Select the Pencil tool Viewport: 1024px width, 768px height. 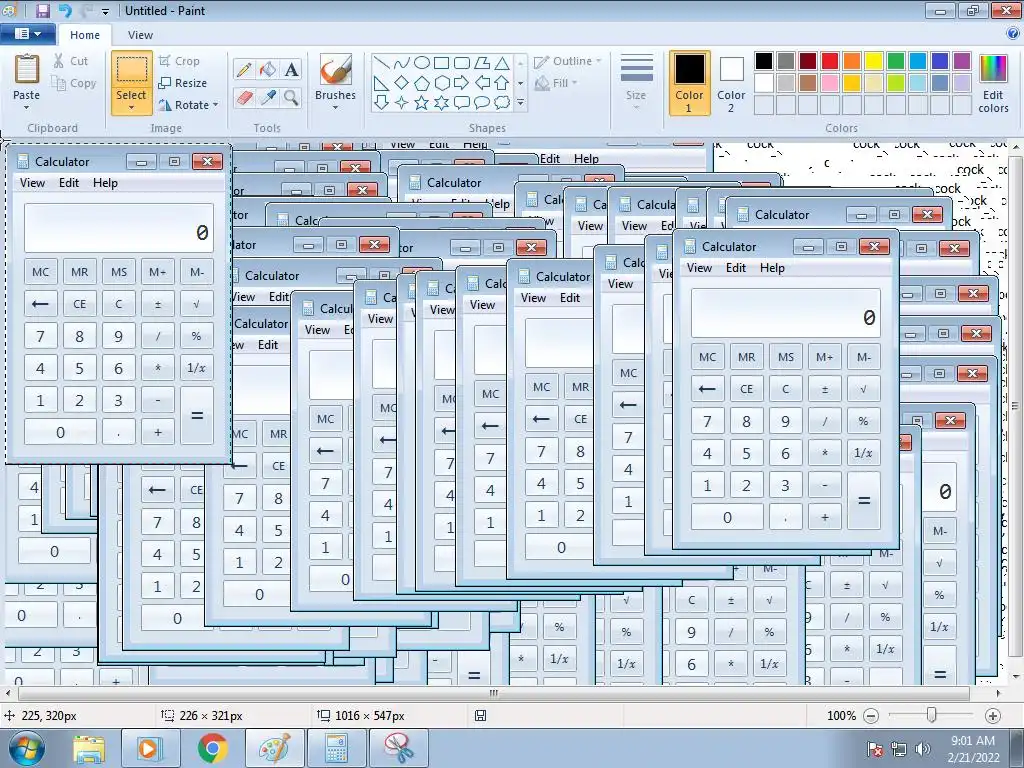pos(244,69)
